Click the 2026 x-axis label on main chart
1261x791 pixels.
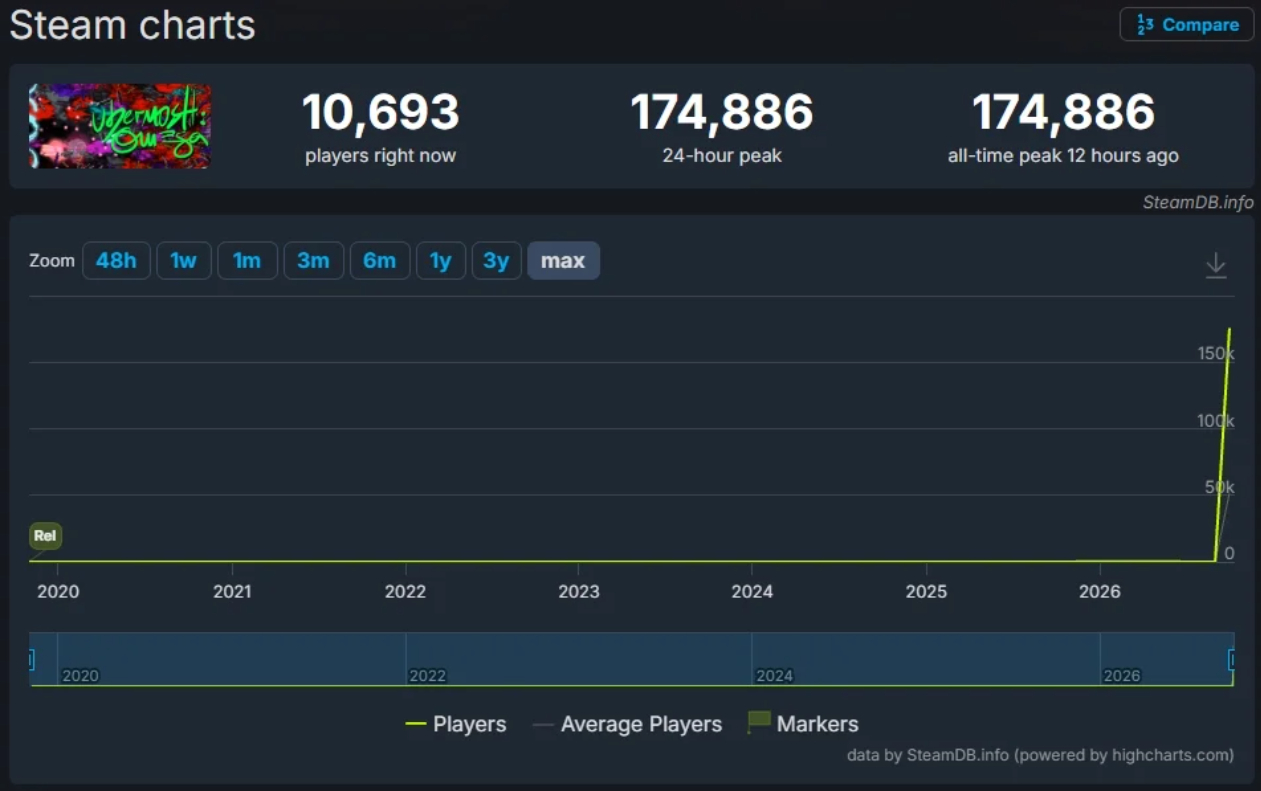pos(1100,592)
